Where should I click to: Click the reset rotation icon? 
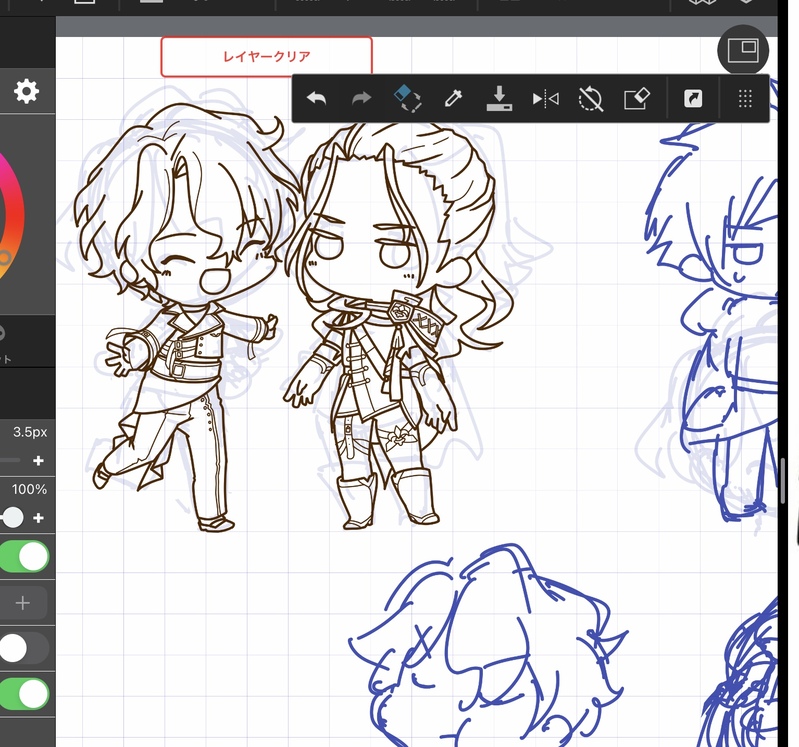(591, 98)
